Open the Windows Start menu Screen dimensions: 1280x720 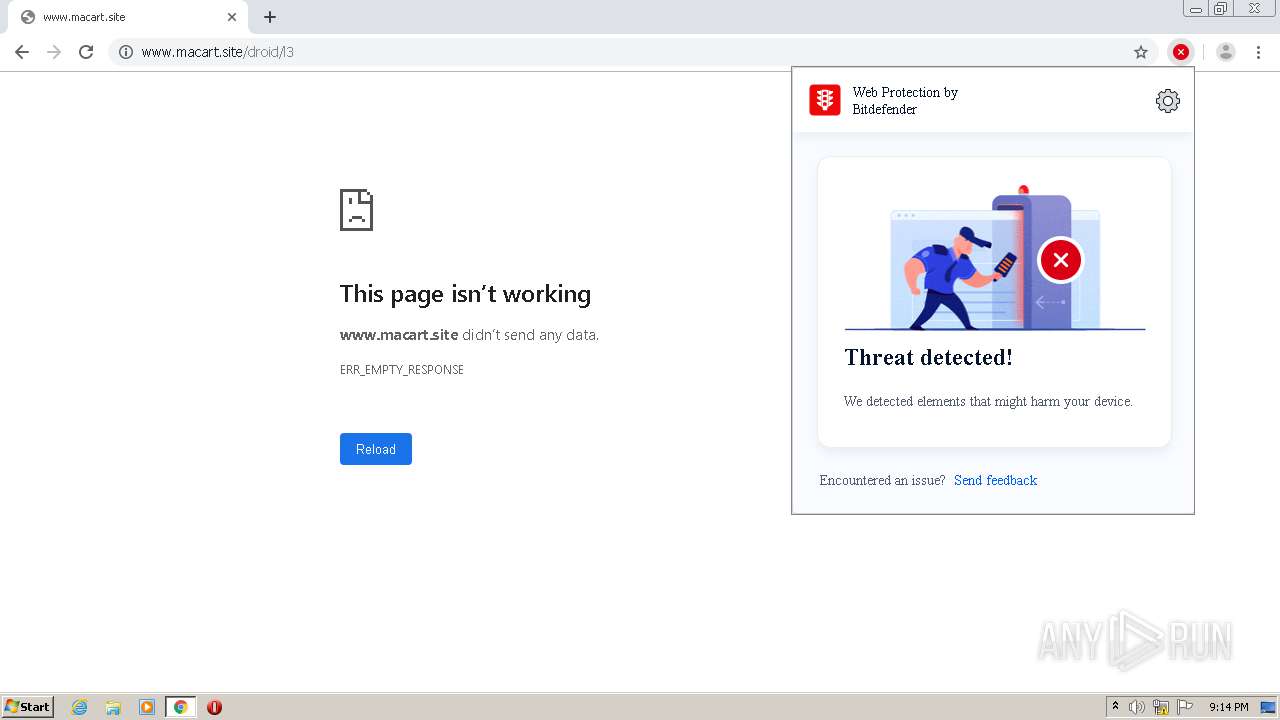pyautogui.click(x=28, y=707)
